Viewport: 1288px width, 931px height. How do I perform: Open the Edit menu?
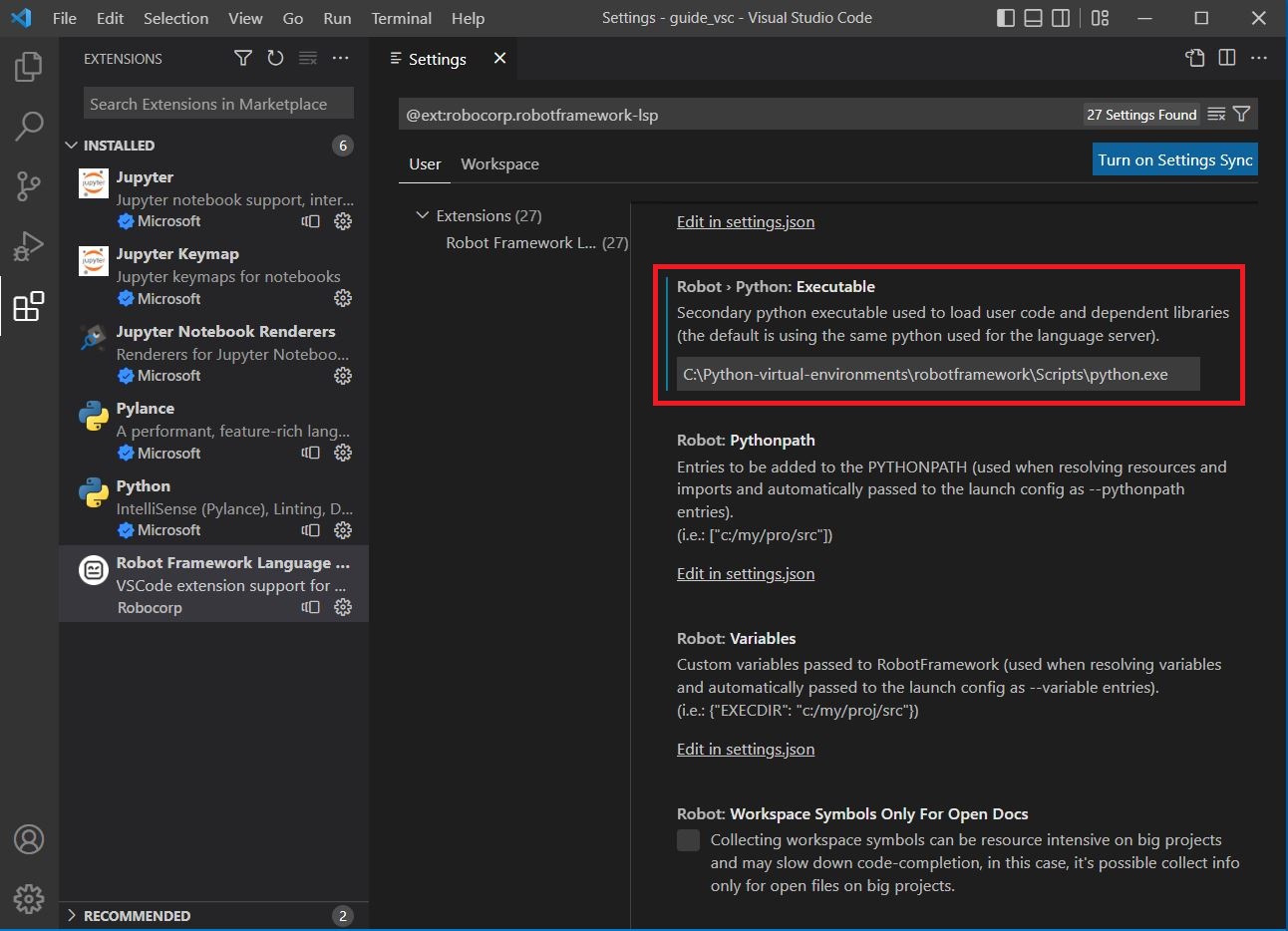110,18
